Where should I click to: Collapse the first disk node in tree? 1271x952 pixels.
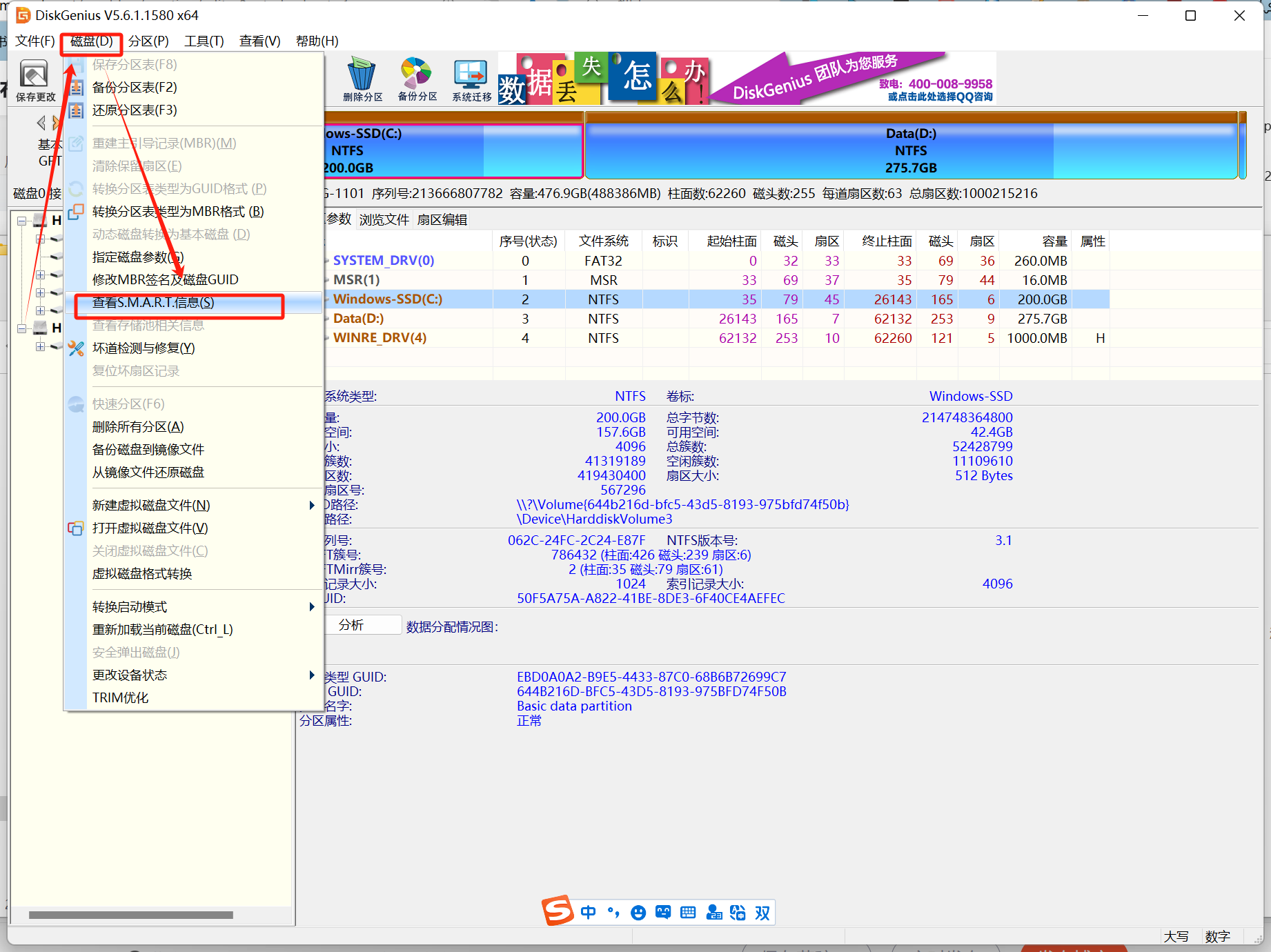pyautogui.click(x=22, y=221)
